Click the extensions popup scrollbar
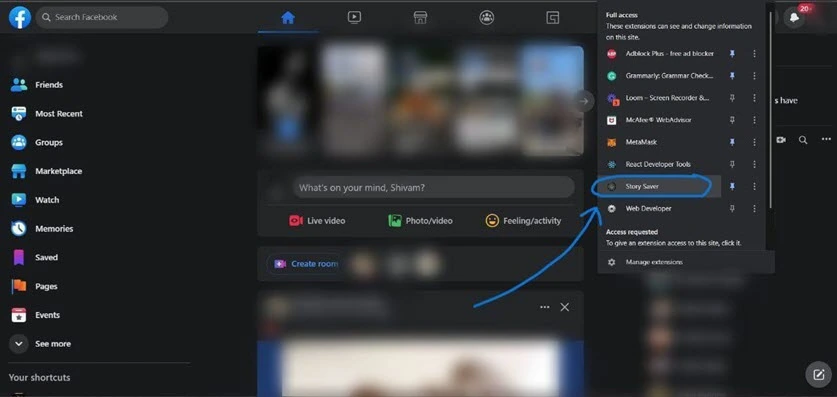The image size is (837, 397). (x=770, y=109)
